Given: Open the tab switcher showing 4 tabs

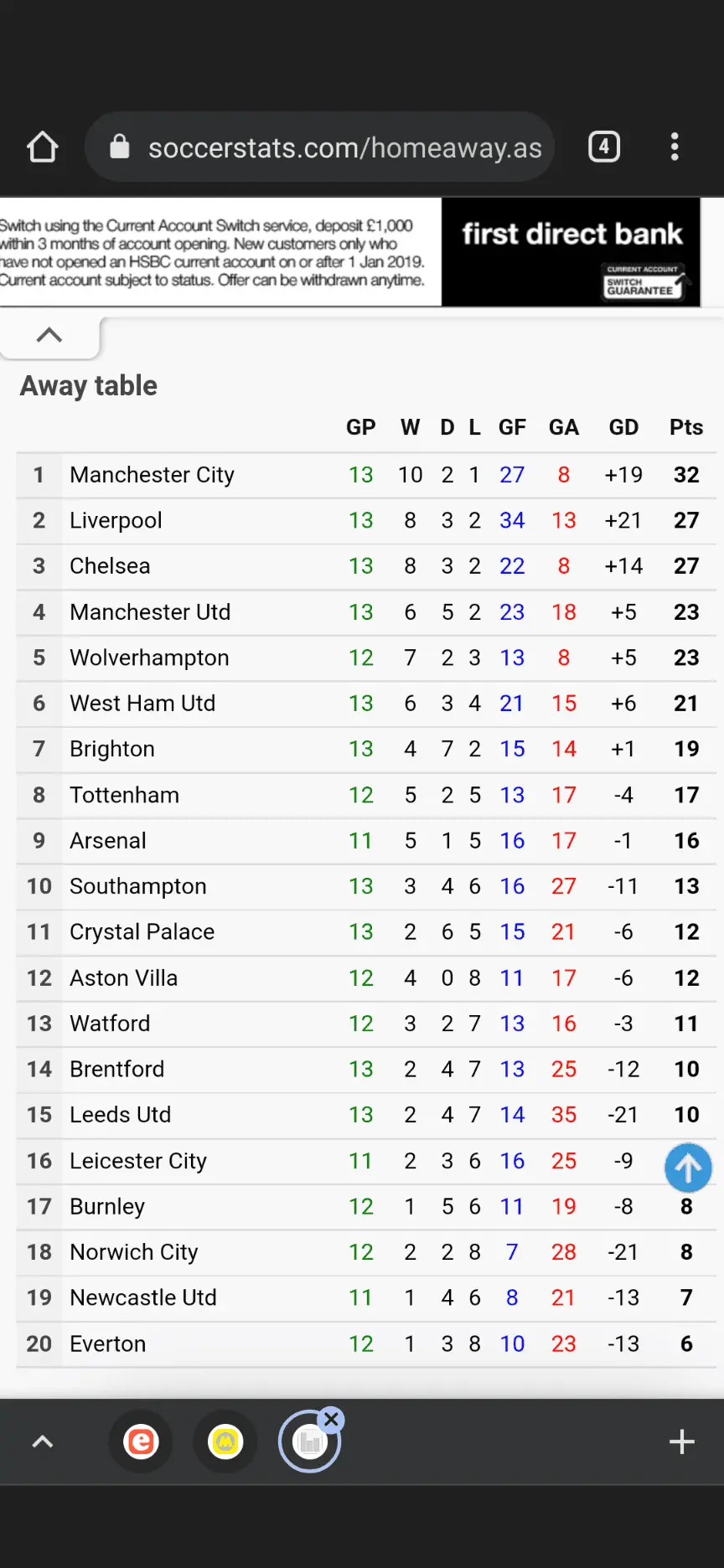Looking at the screenshot, I should point(603,147).
